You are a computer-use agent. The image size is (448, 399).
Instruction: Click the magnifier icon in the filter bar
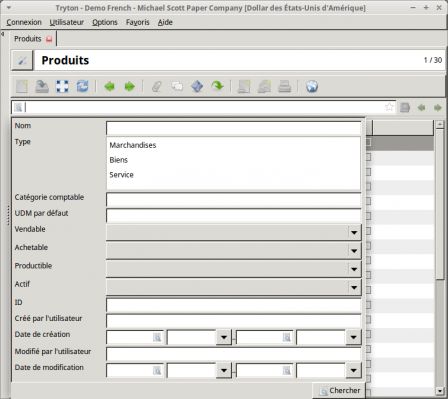19,107
